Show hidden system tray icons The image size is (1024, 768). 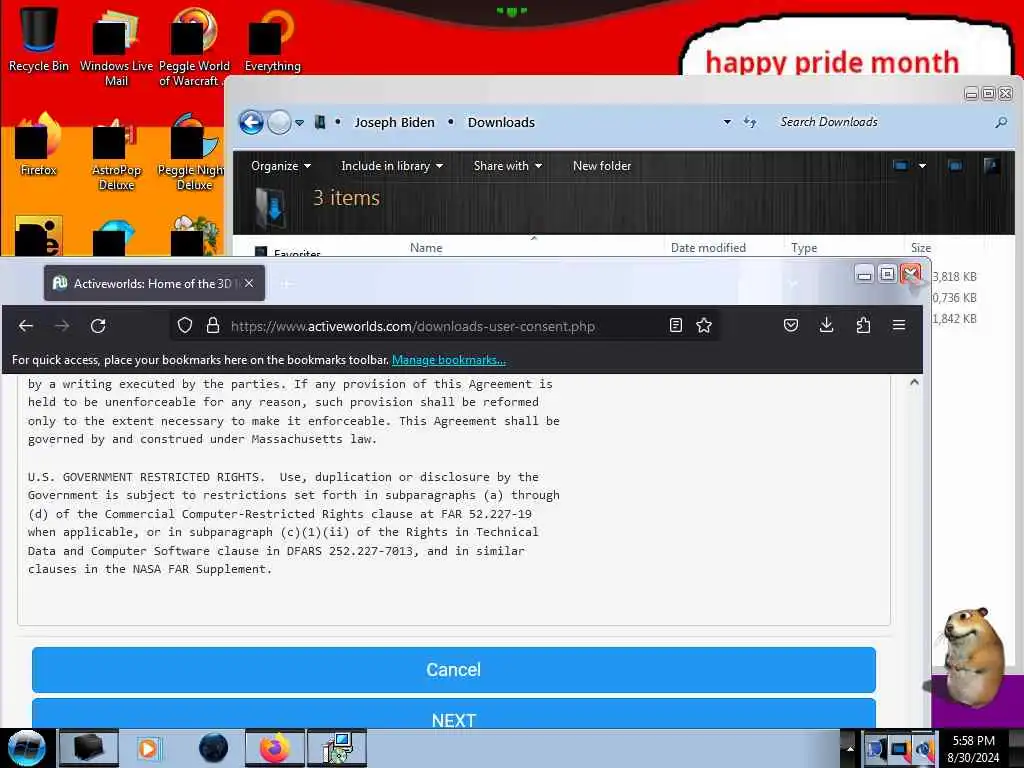point(850,748)
